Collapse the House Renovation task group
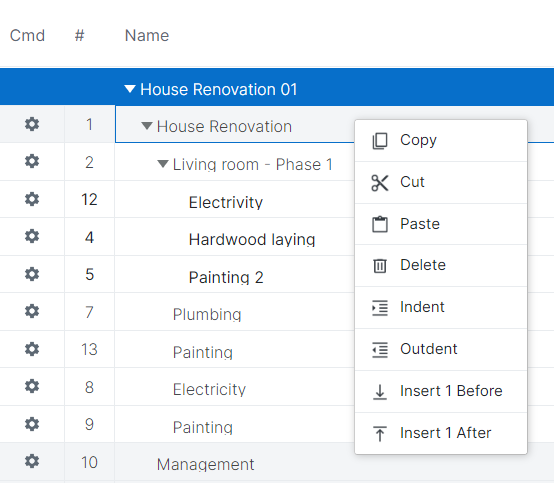 coord(147,125)
